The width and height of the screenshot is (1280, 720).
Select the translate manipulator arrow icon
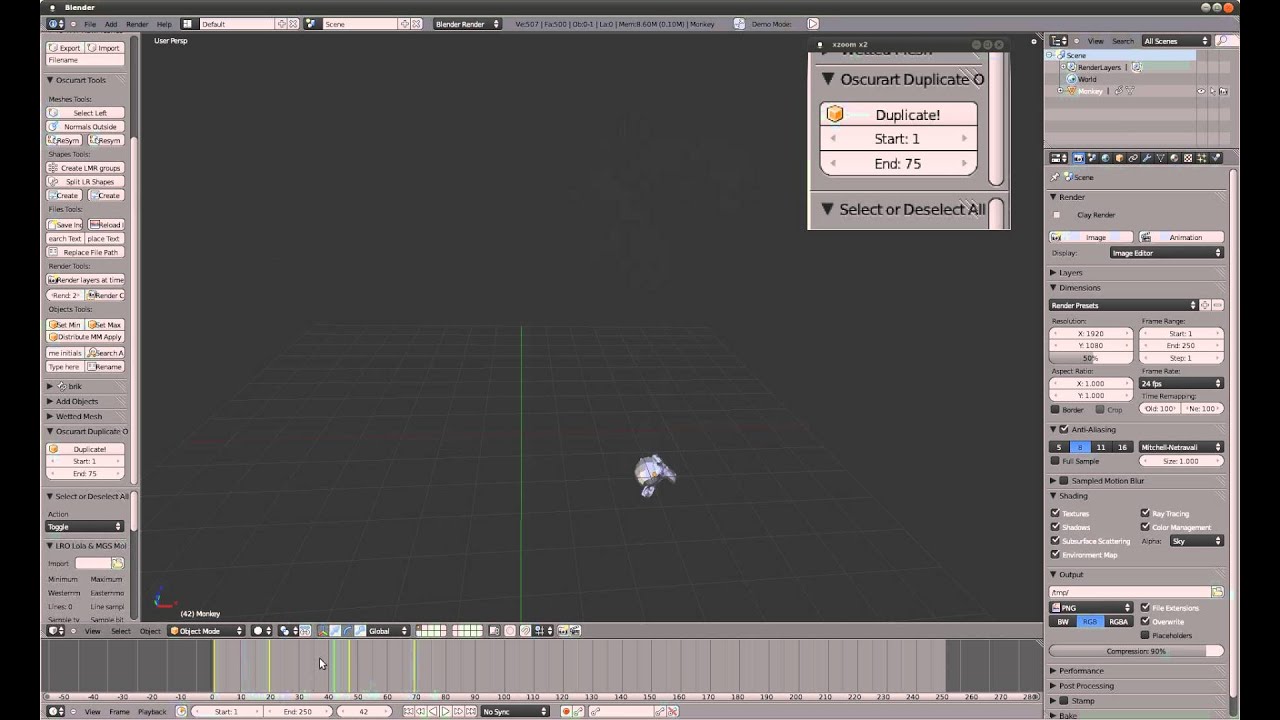point(335,631)
